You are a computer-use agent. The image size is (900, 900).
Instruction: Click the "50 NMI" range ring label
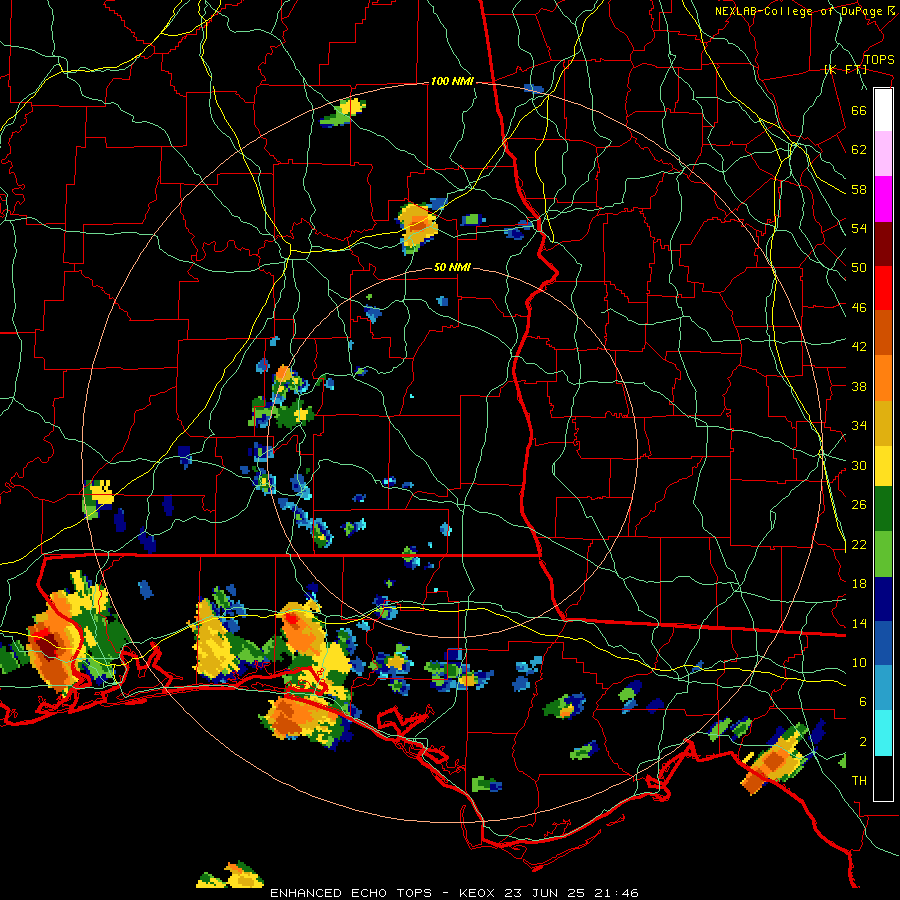tap(452, 267)
